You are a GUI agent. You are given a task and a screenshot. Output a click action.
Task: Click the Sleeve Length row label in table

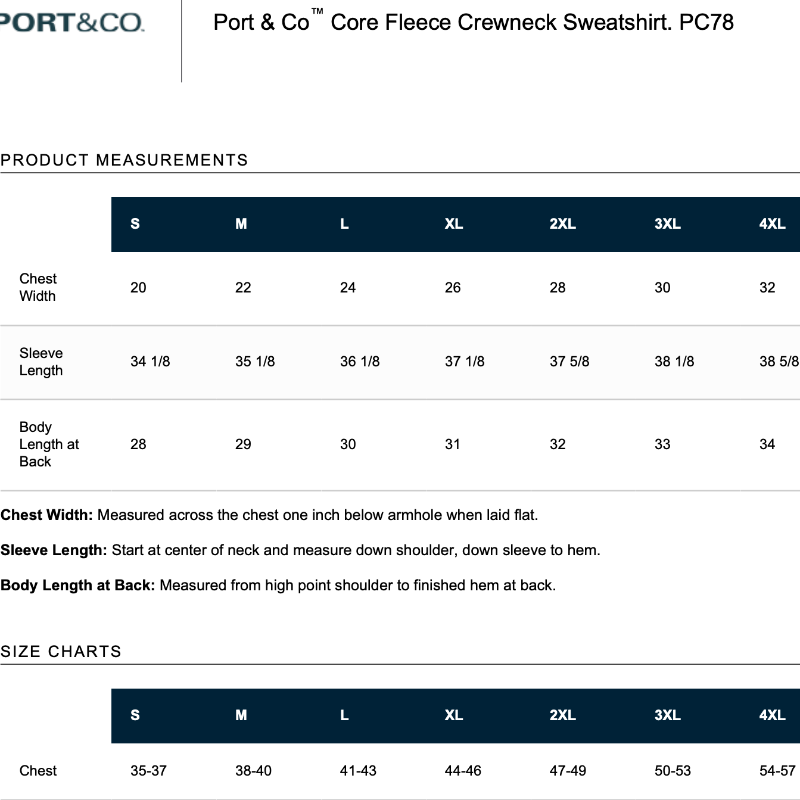click(x=41, y=361)
